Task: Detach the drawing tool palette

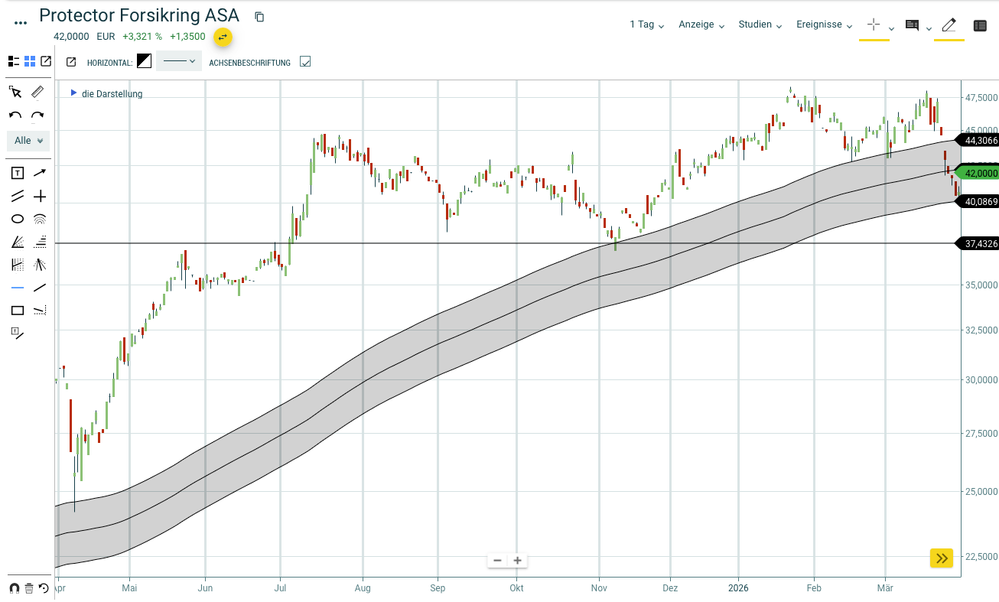Action: pos(46,61)
